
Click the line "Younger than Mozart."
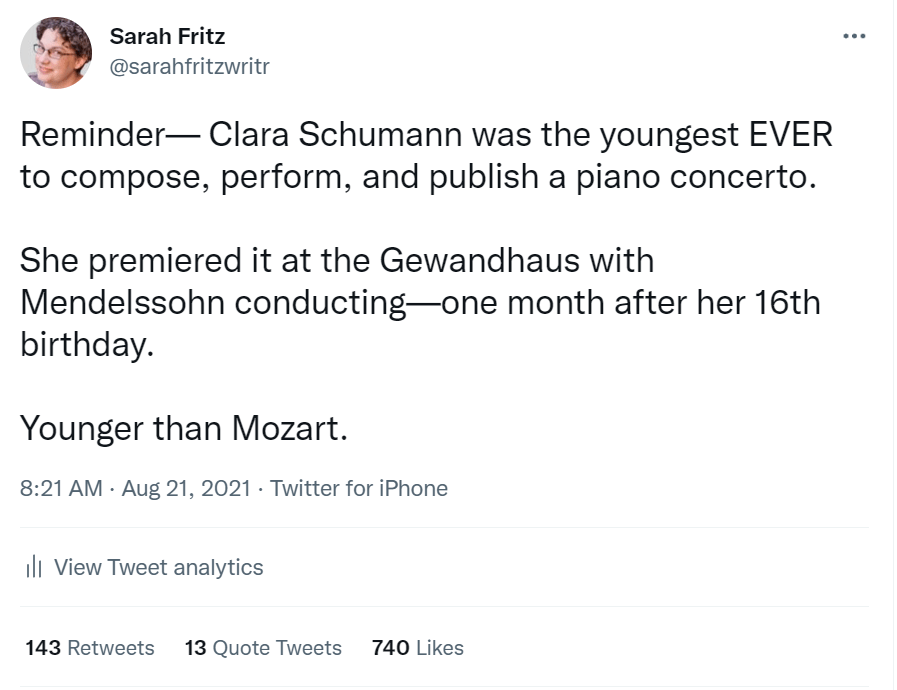click(184, 427)
